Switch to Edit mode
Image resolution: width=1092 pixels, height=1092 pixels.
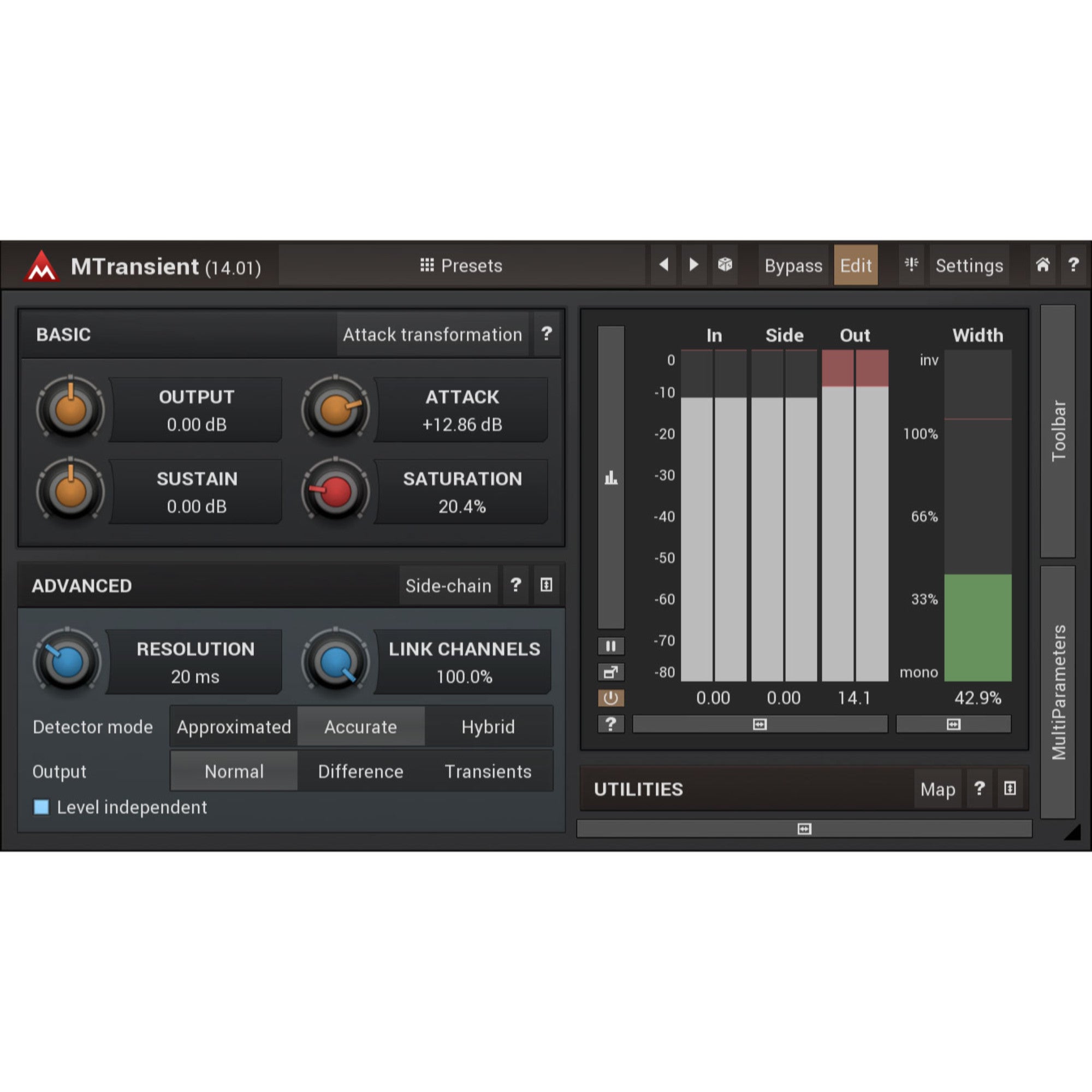[856, 265]
